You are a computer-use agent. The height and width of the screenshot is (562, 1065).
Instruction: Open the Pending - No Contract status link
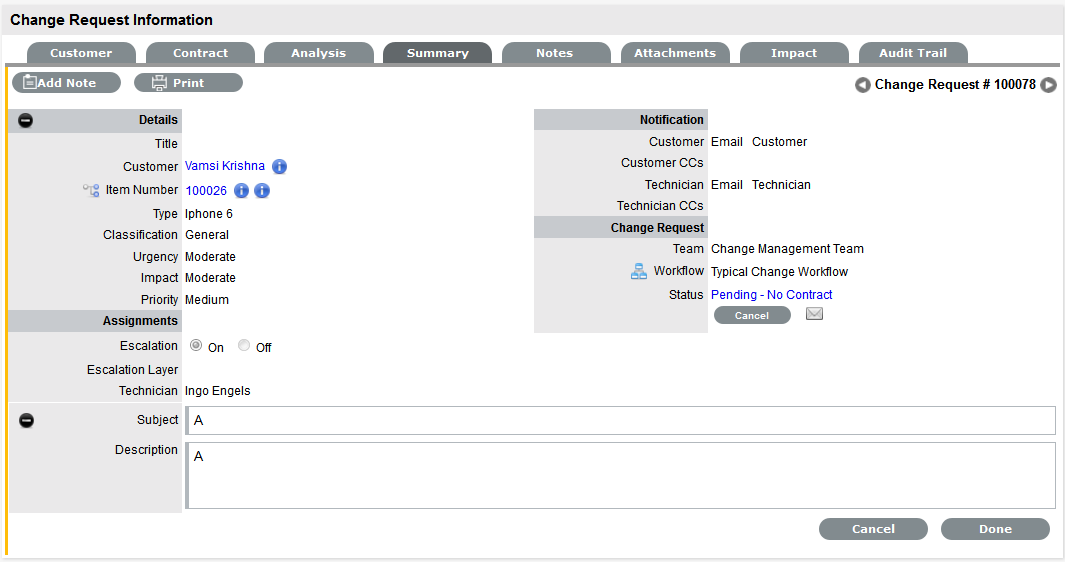coord(771,295)
